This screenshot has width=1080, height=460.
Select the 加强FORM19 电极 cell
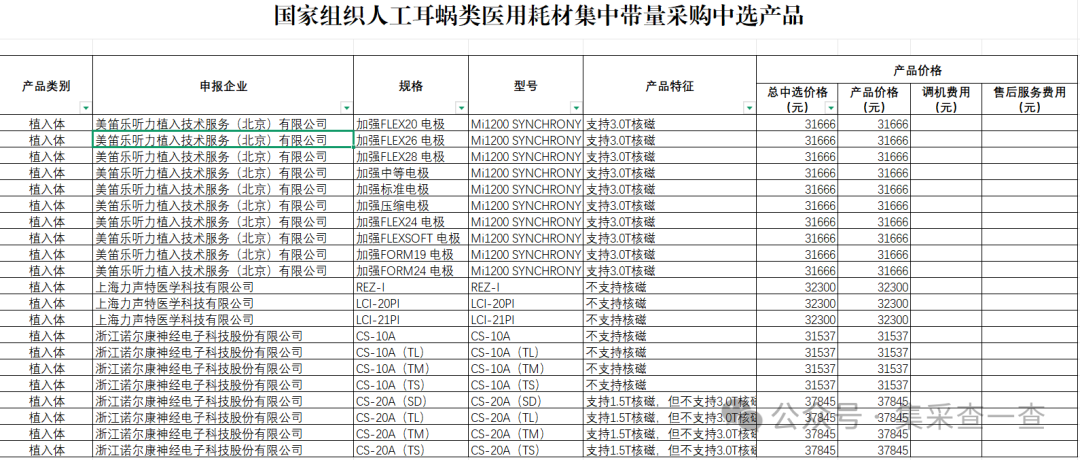[411, 254]
